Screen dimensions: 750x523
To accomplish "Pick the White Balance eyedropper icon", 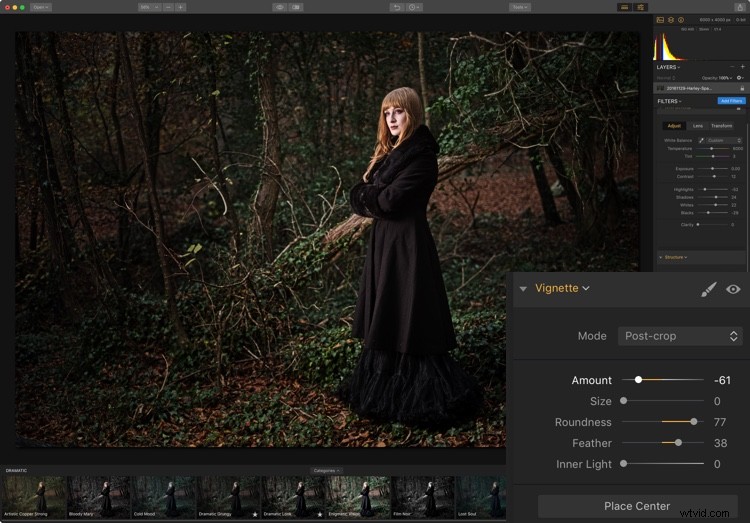I will 701,140.
